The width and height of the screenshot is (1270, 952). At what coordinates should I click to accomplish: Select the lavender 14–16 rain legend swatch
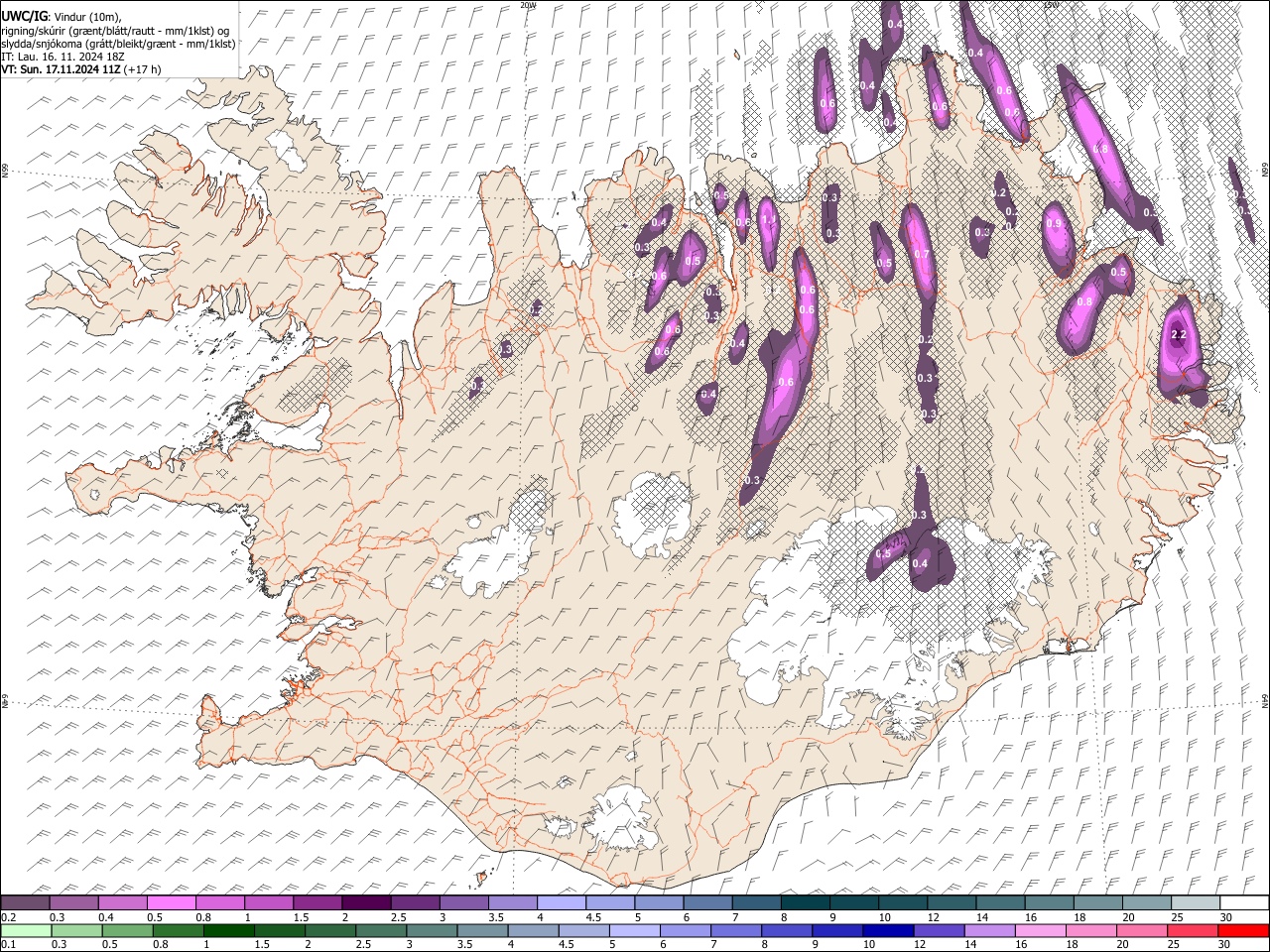tap(991, 930)
